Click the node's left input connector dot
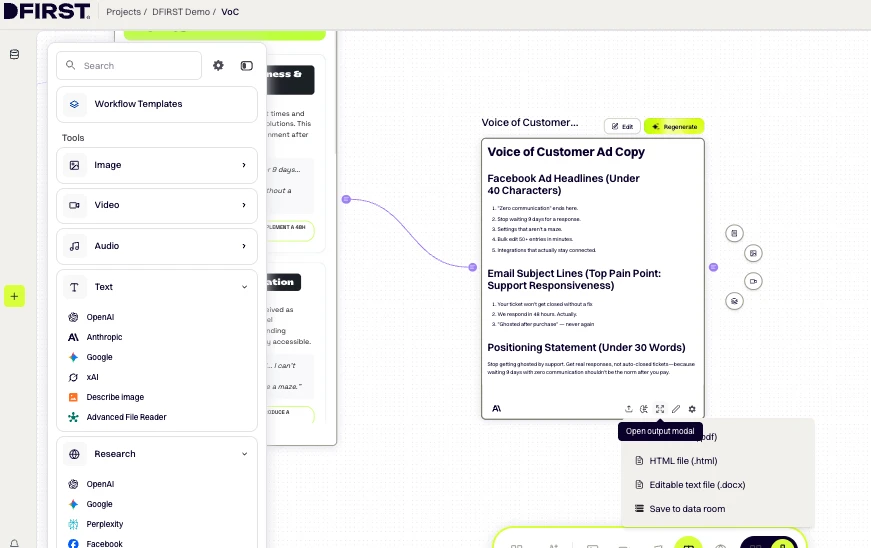The width and height of the screenshot is (871, 548). coord(473,267)
